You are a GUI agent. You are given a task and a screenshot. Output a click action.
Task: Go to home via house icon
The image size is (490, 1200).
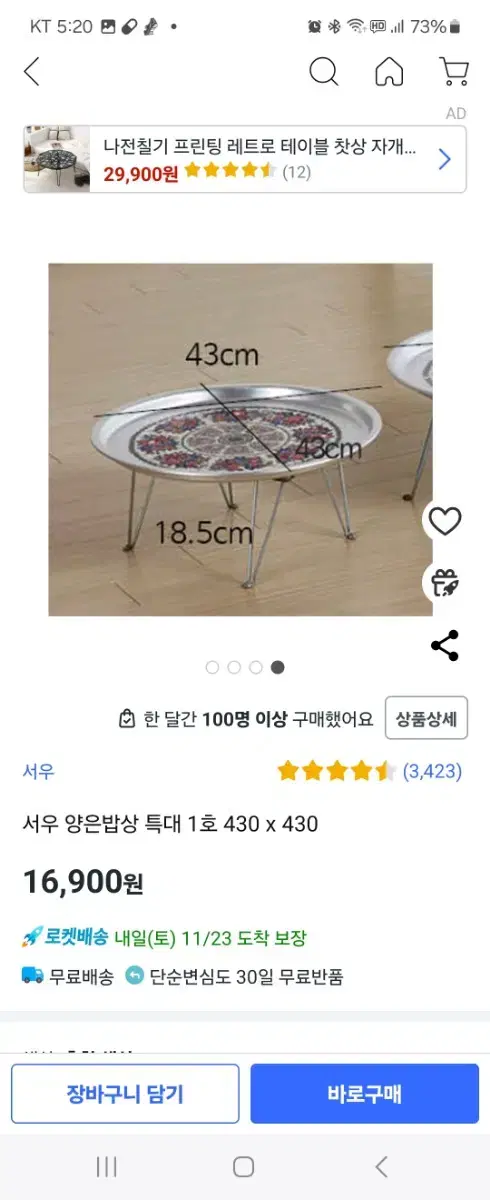pyautogui.click(x=389, y=72)
